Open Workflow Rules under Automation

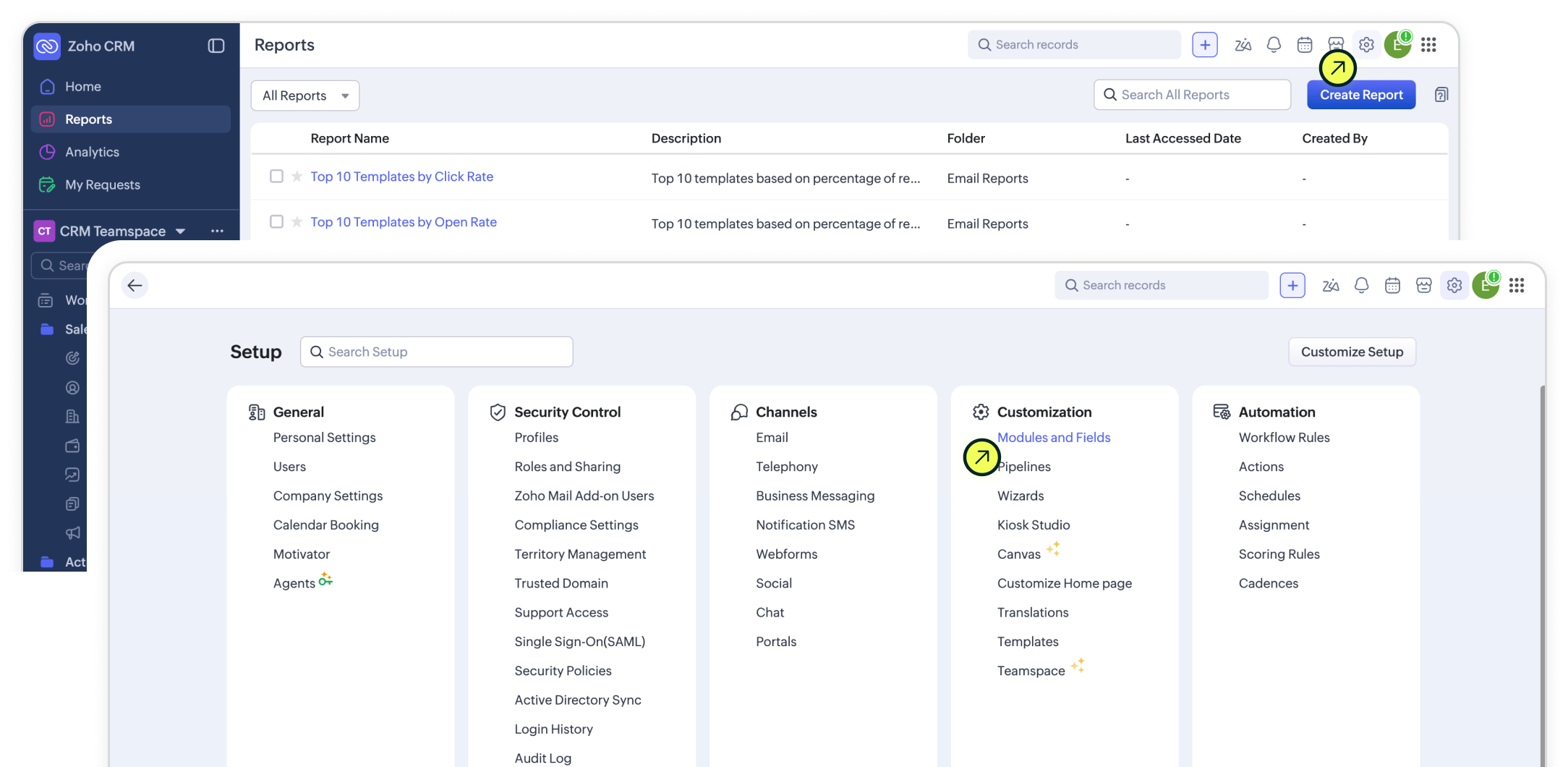click(1284, 438)
